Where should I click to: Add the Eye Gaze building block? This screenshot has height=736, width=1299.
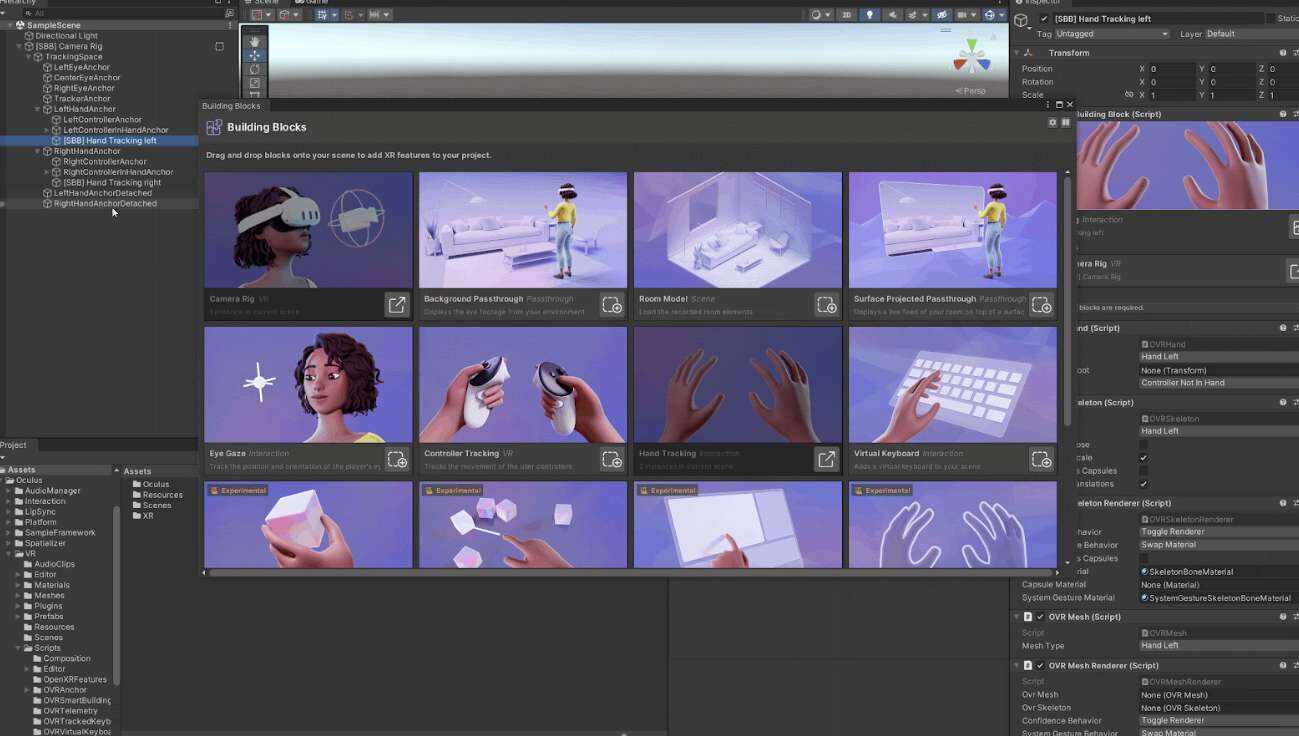coord(397,460)
